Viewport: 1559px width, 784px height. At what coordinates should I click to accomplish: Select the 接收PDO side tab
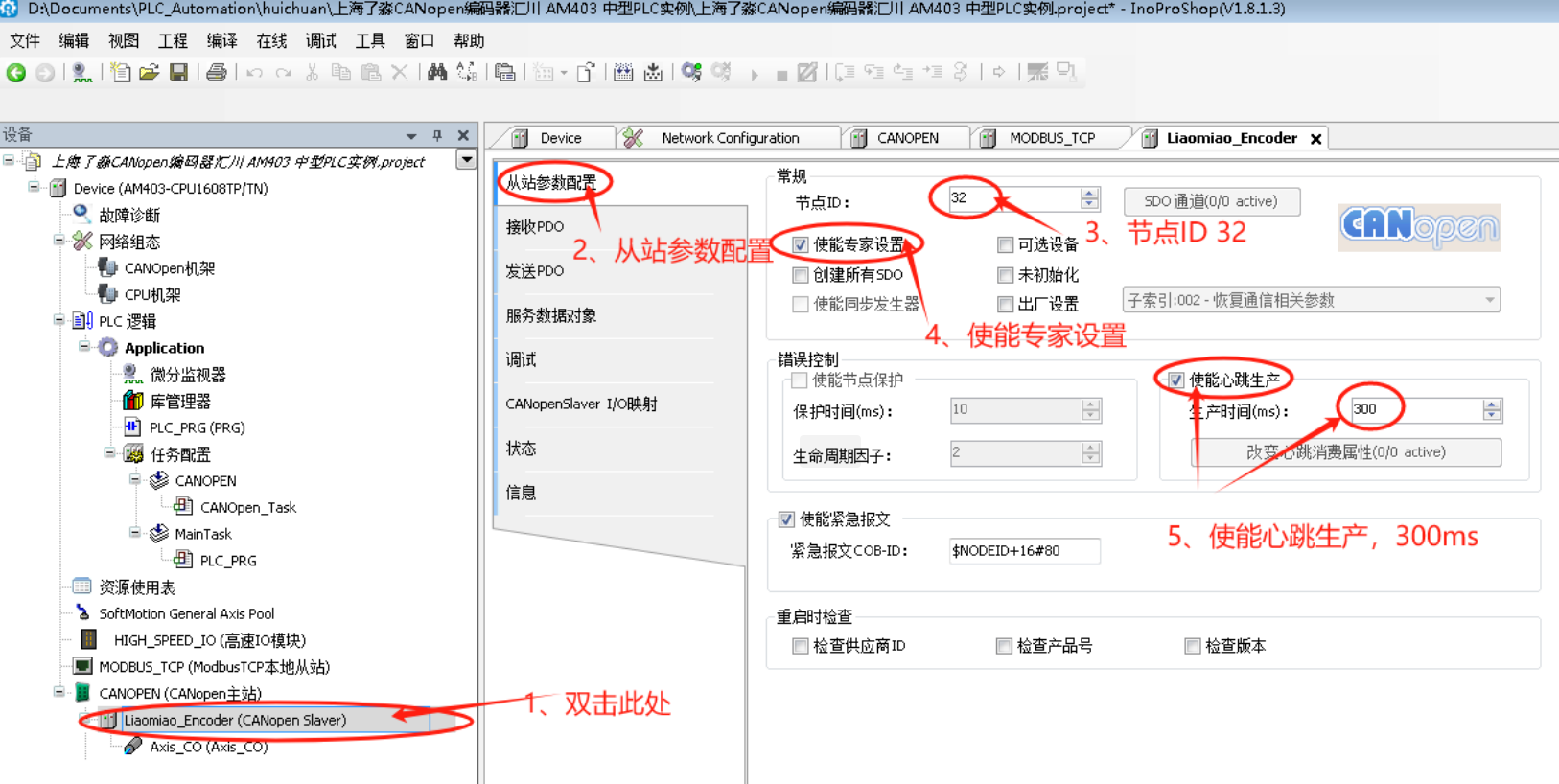coord(535,227)
